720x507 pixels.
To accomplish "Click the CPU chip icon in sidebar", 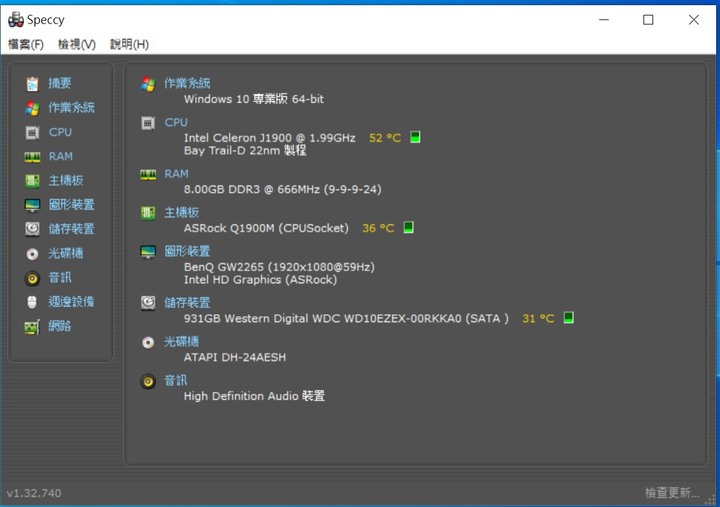I will click(x=32, y=133).
